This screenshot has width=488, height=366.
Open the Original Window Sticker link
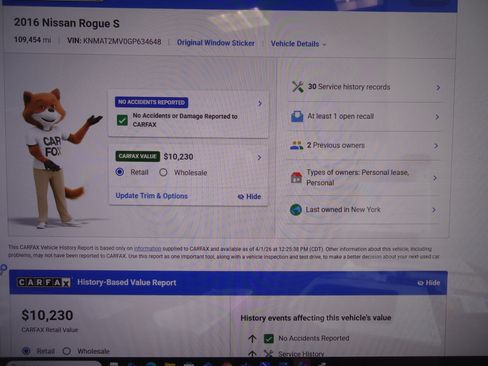click(x=216, y=43)
